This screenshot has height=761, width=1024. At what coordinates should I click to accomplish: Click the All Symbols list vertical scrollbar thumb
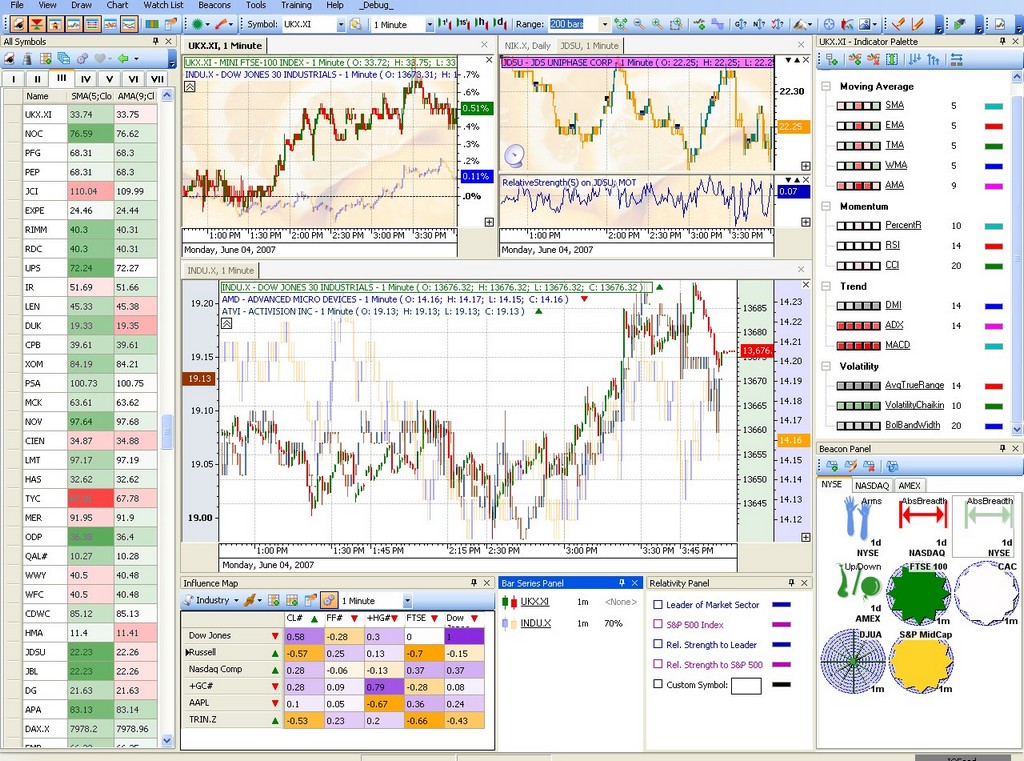[167, 431]
